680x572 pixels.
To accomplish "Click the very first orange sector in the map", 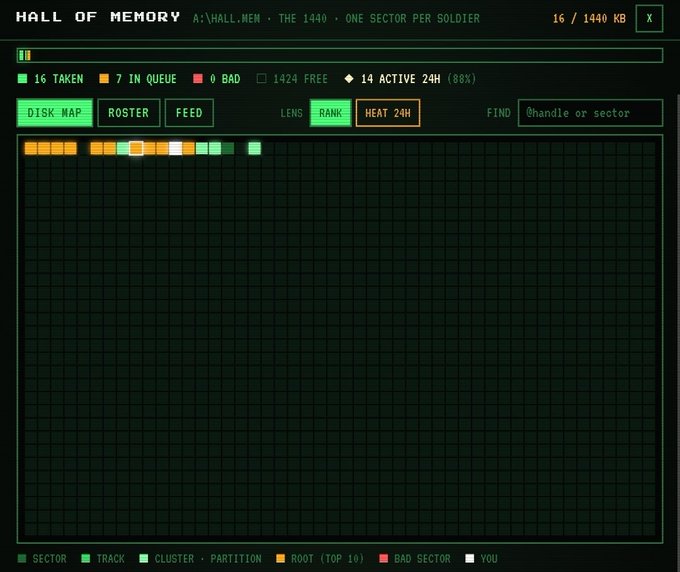I will point(31,148).
